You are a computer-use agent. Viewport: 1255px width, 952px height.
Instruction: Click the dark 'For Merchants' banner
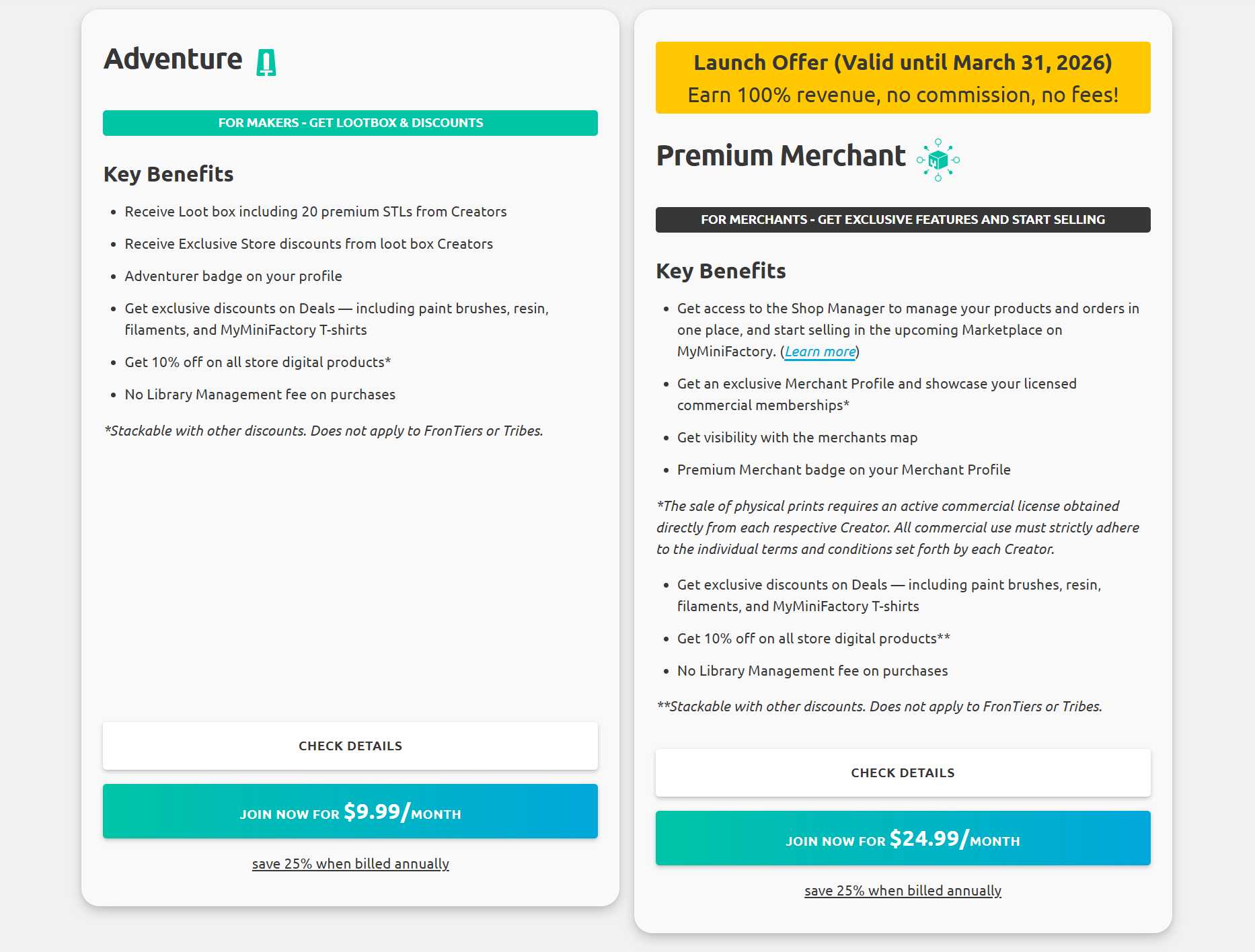tap(903, 220)
